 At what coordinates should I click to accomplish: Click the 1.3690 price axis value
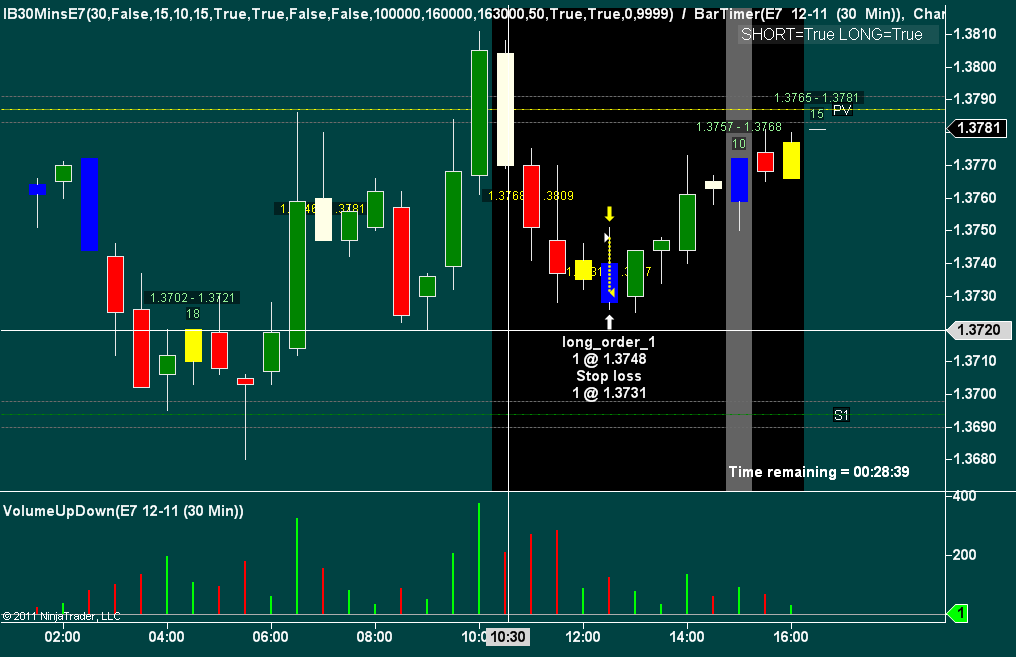point(975,427)
